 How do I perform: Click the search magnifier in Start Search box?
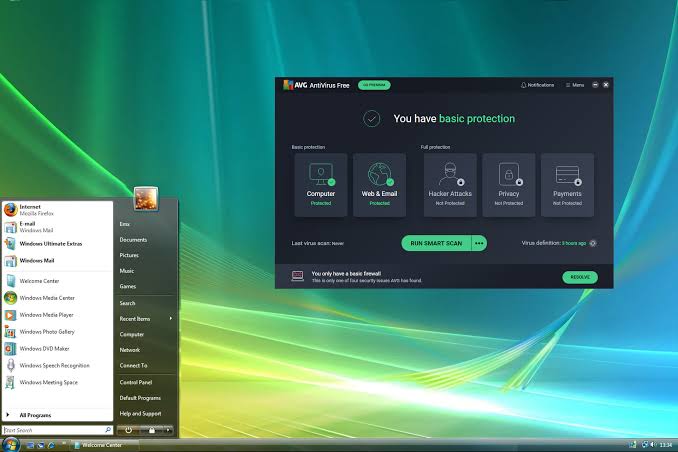108,430
